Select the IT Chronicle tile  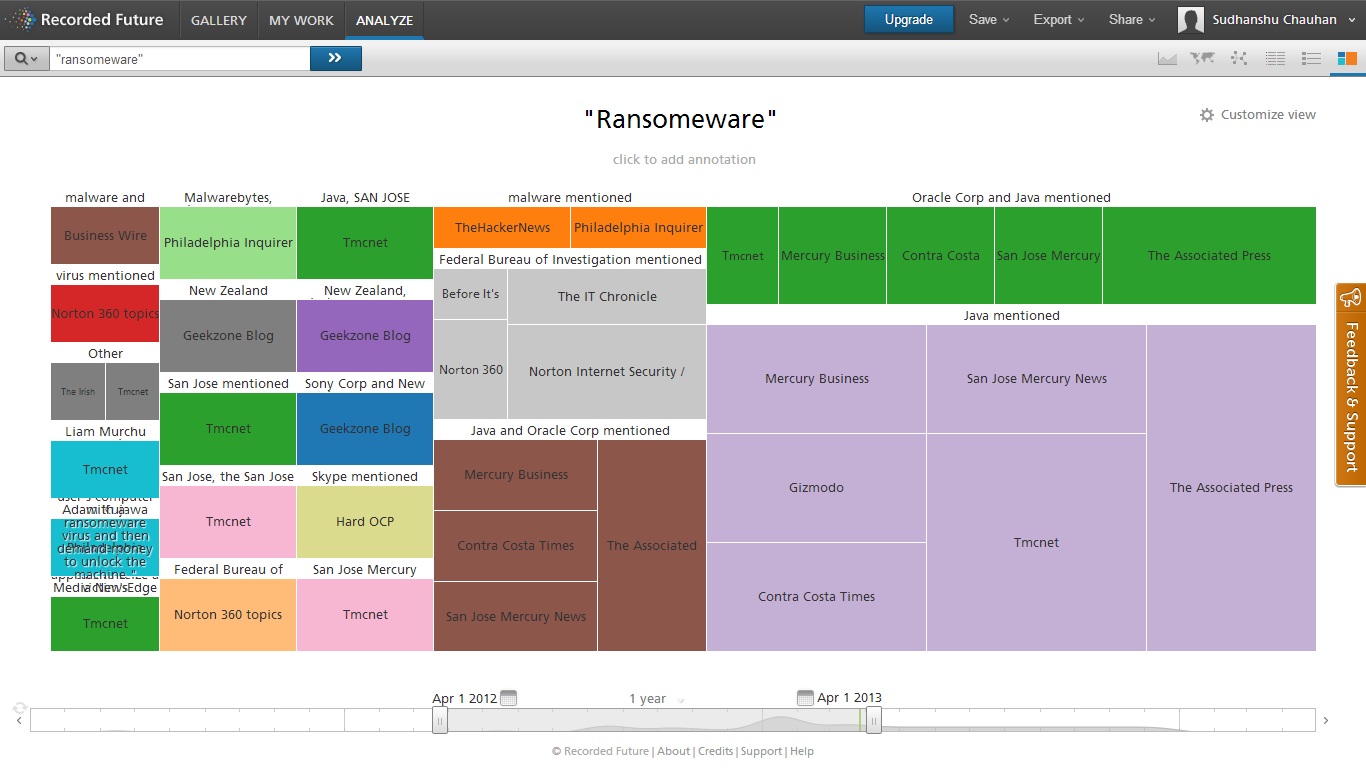click(607, 296)
